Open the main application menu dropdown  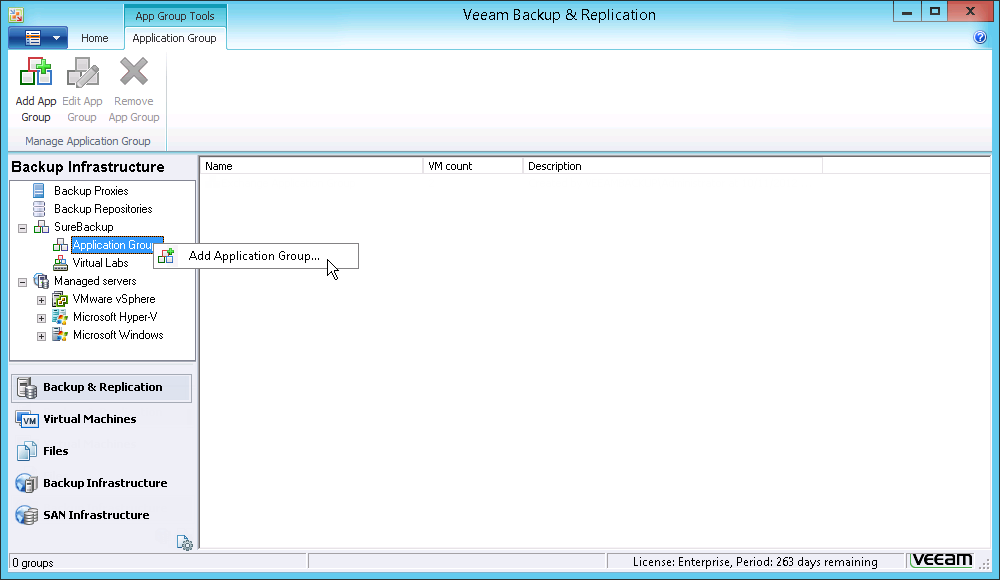tap(37, 38)
